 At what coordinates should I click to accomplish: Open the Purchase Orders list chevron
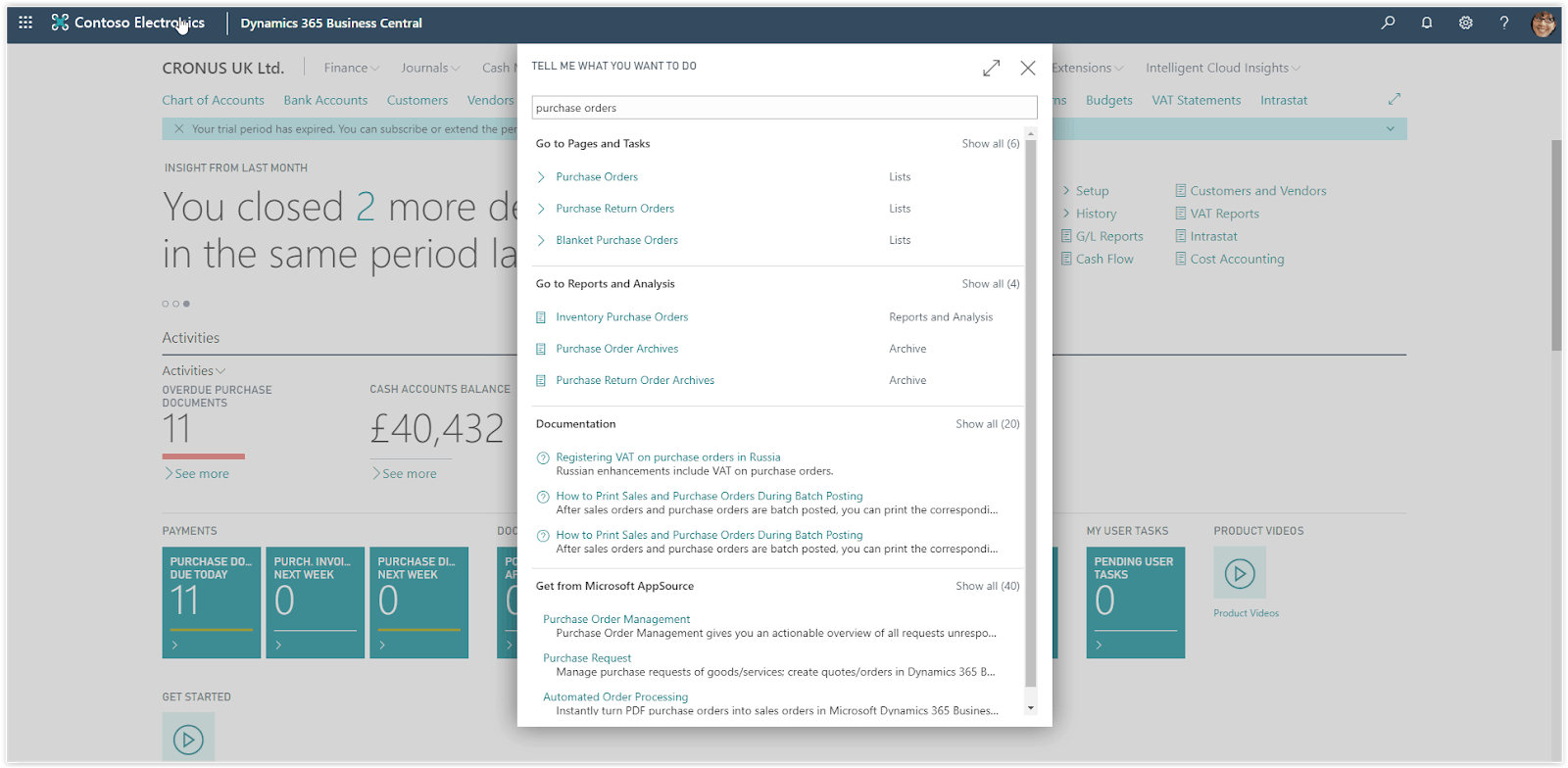point(541,177)
